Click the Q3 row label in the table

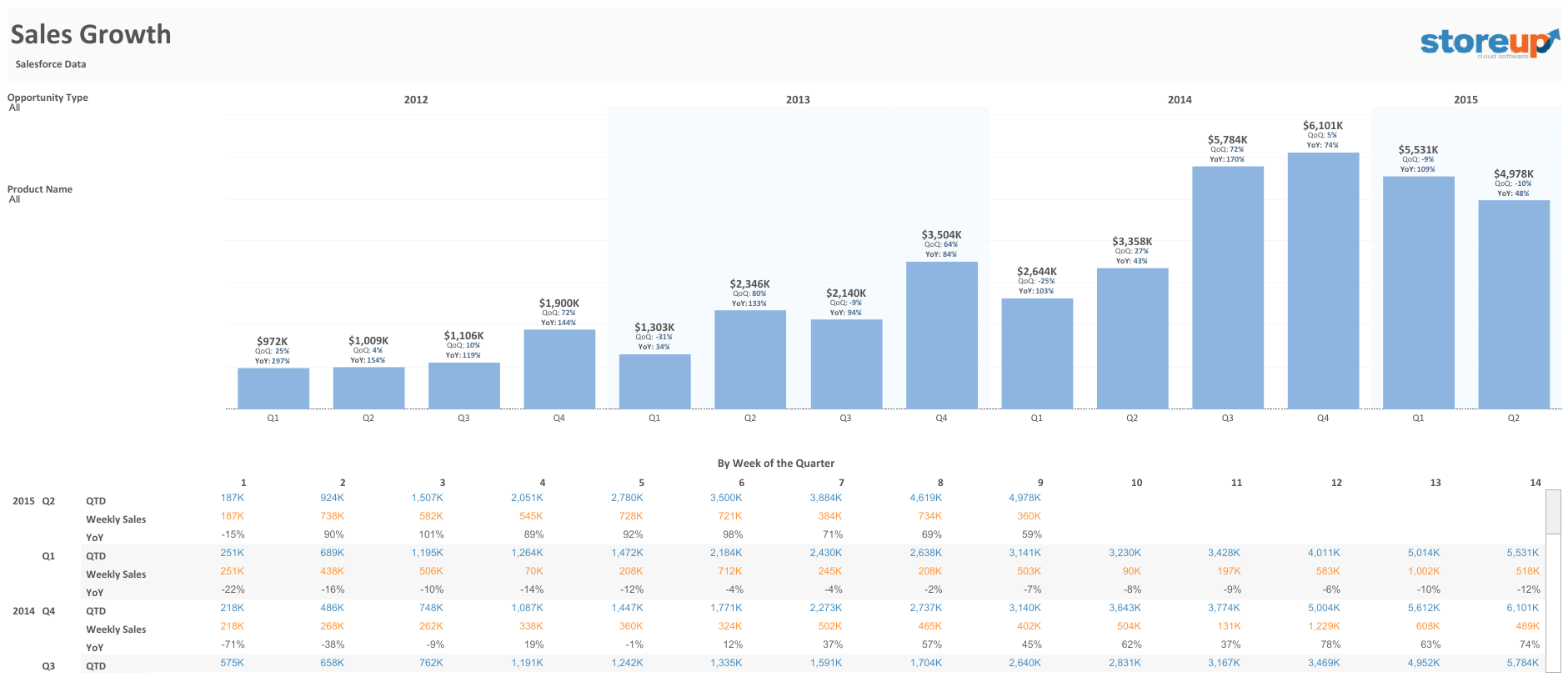coord(48,666)
